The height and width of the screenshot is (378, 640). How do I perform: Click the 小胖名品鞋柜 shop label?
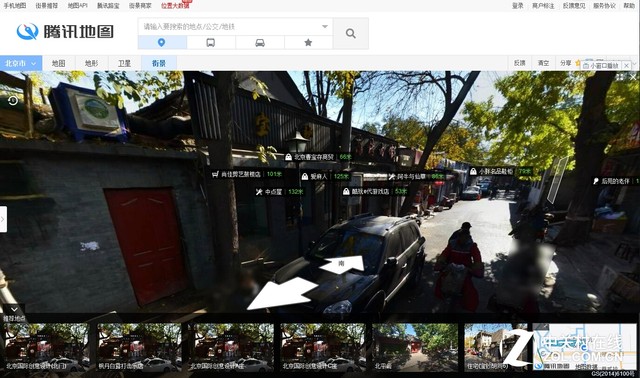501,172
